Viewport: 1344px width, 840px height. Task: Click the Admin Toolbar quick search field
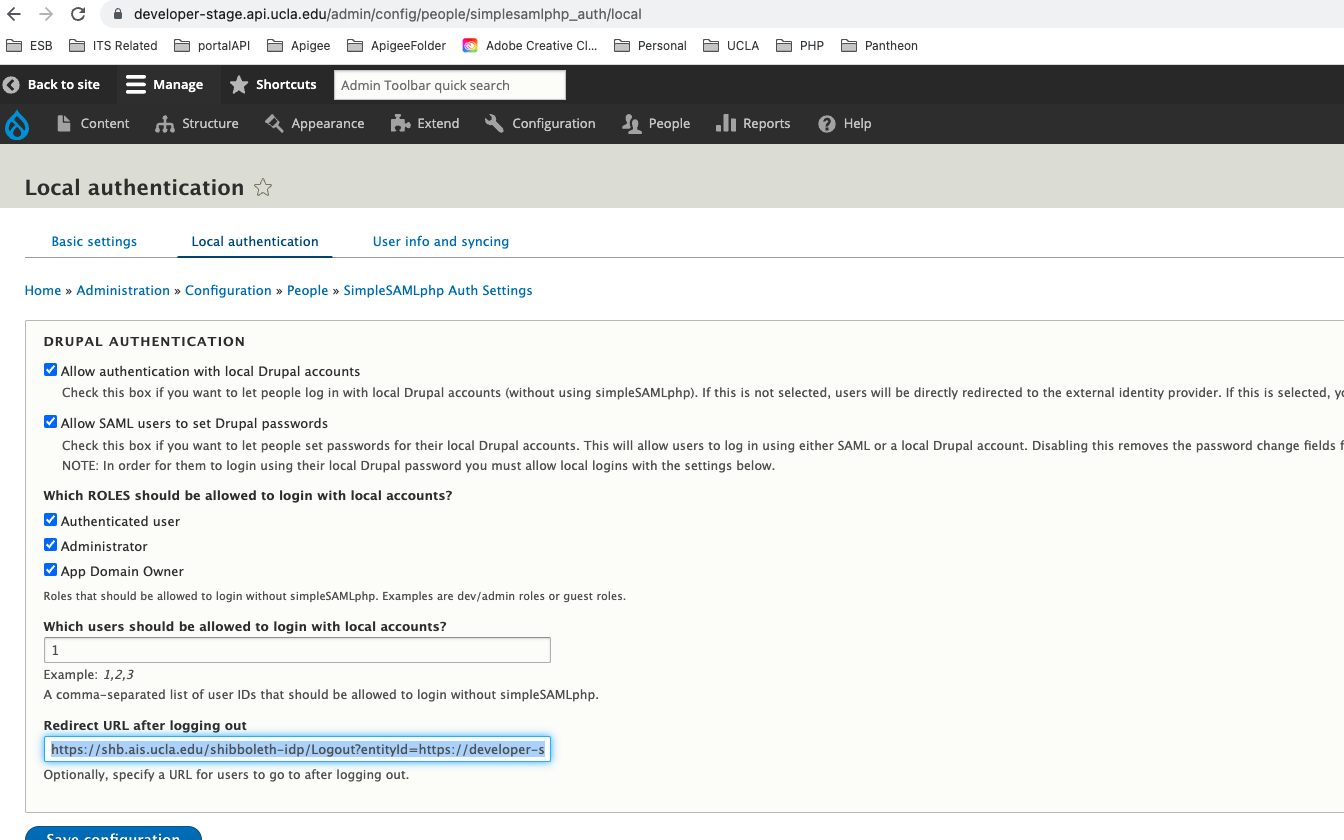(x=449, y=84)
